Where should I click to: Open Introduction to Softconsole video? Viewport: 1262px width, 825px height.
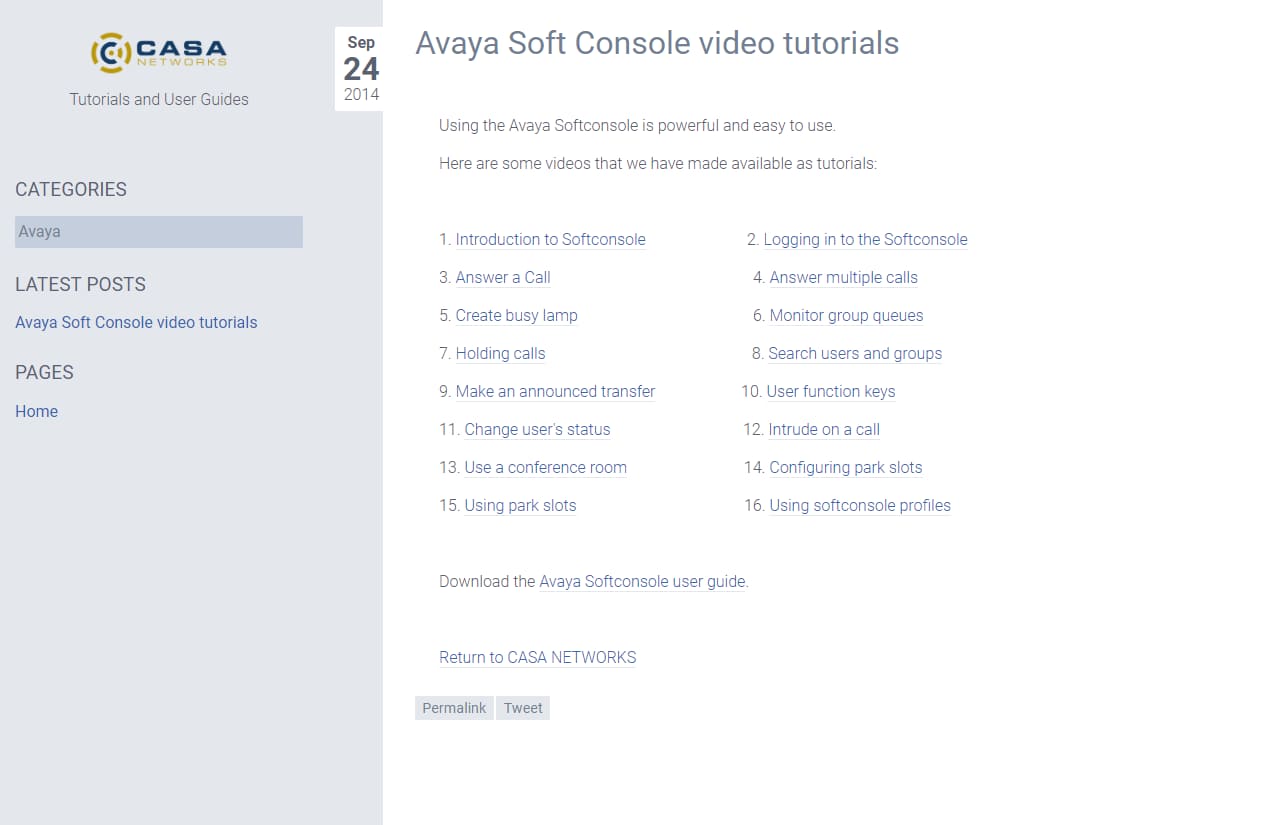point(550,240)
